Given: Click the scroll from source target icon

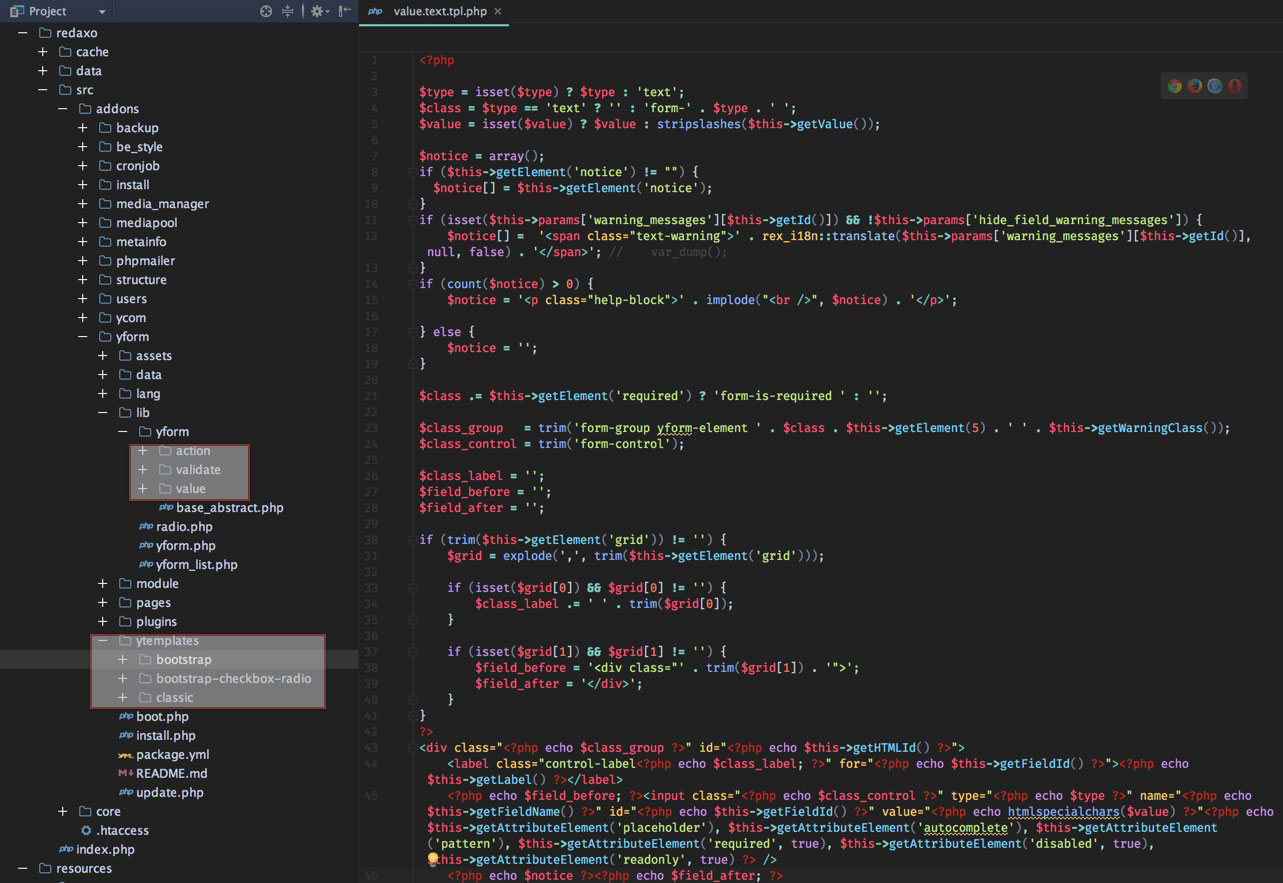Looking at the screenshot, I should [266, 11].
